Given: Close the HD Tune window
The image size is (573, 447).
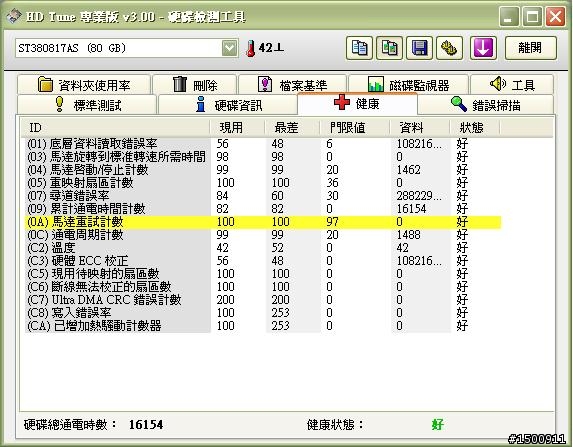Looking at the screenshot, I should [x=555, y=16].
